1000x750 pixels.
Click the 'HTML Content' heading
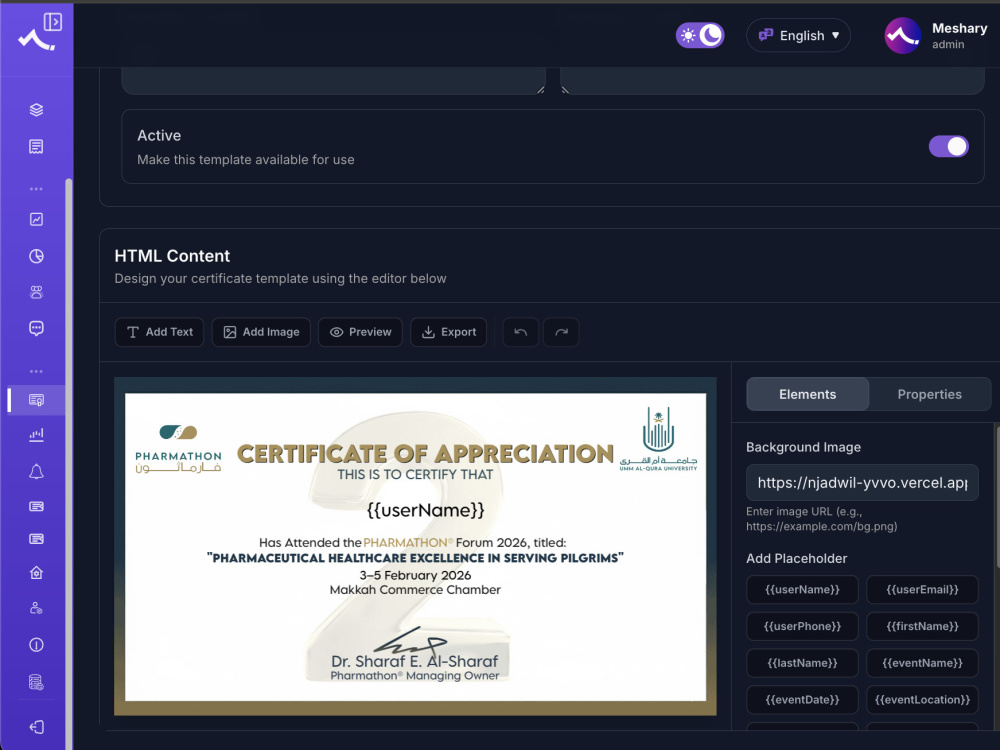coord(172,256)
